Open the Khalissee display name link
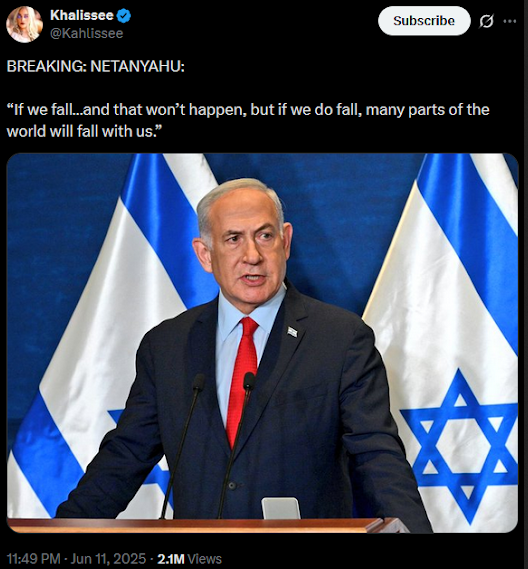This screenshot has width=528, height=569. point(82,16)
